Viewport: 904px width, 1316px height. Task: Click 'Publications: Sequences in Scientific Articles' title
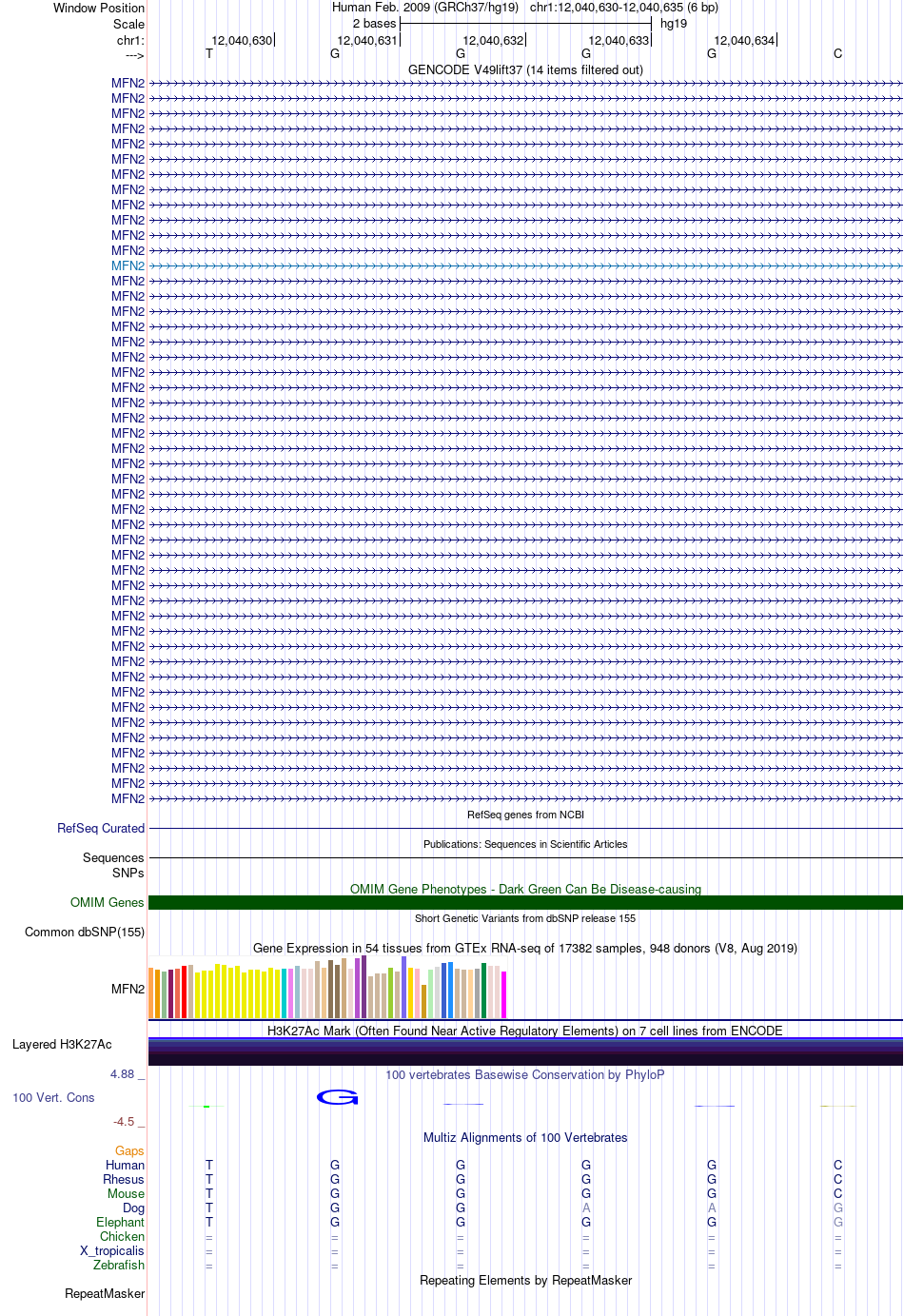click(x=525, y=844)
